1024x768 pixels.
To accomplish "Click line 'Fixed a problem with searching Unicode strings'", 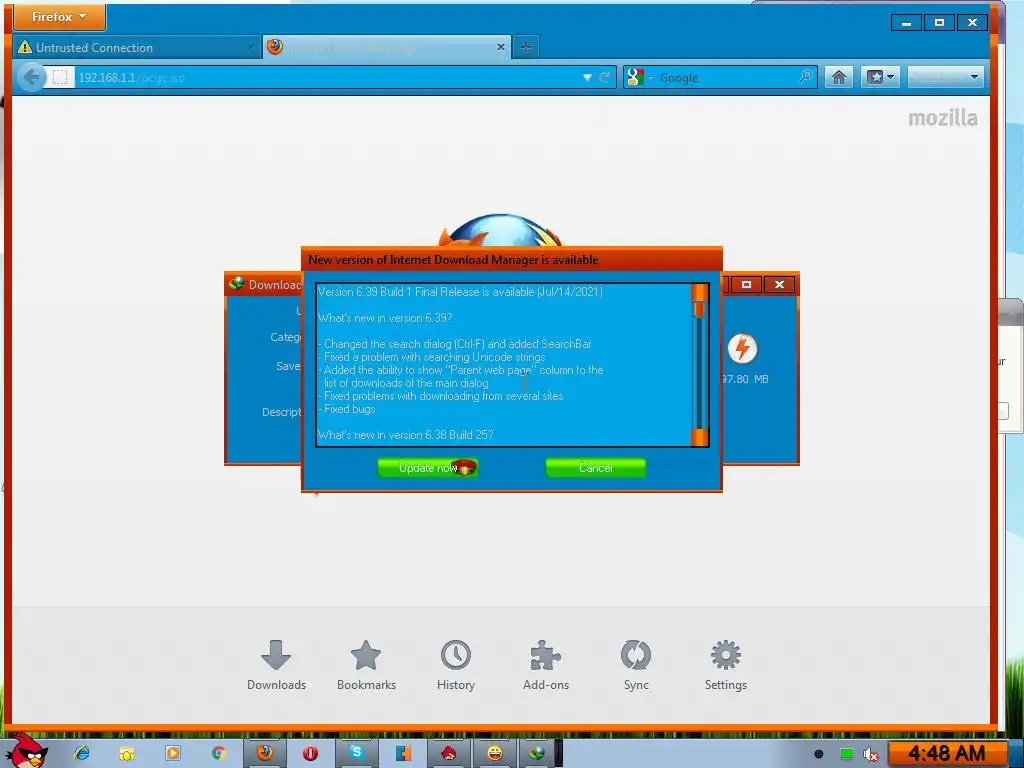I will pos(434,357).
